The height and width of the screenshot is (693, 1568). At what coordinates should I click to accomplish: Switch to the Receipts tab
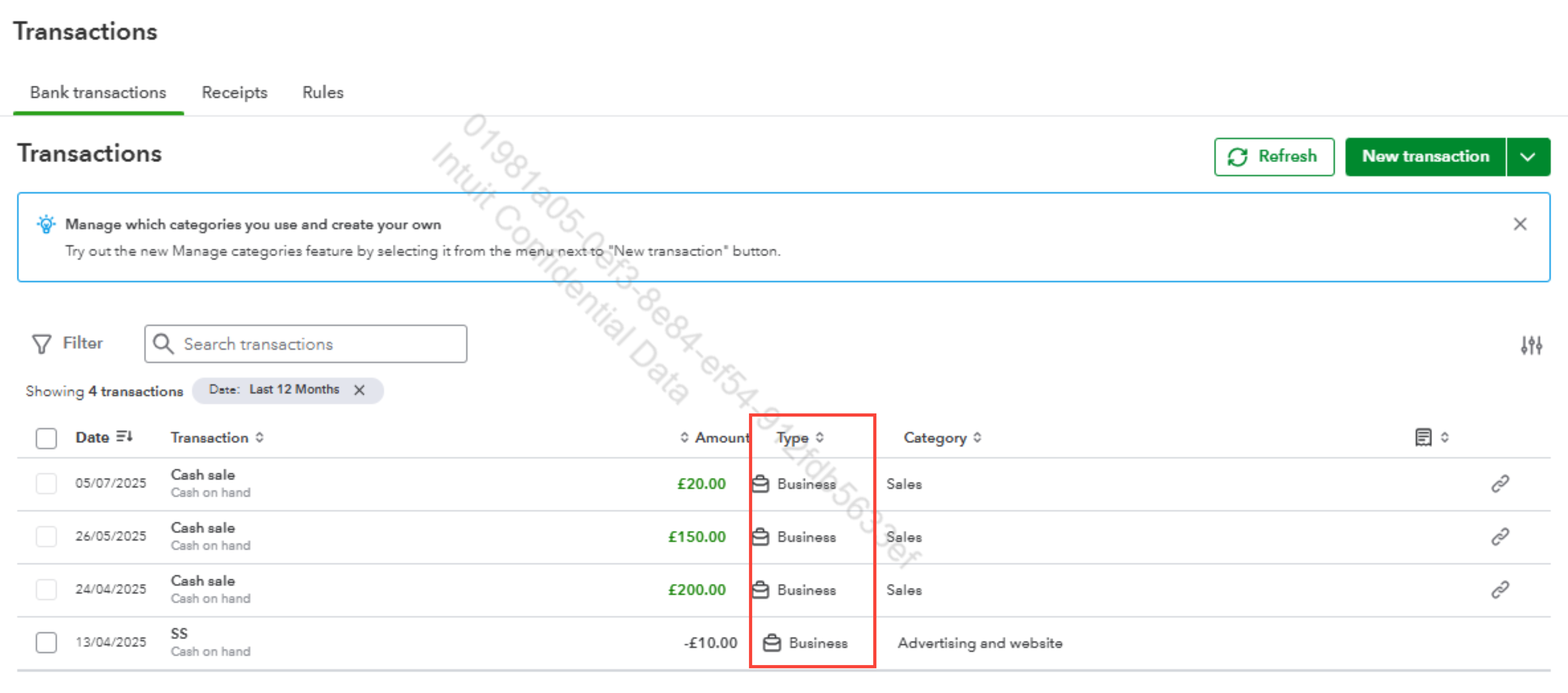pos(234,92)
